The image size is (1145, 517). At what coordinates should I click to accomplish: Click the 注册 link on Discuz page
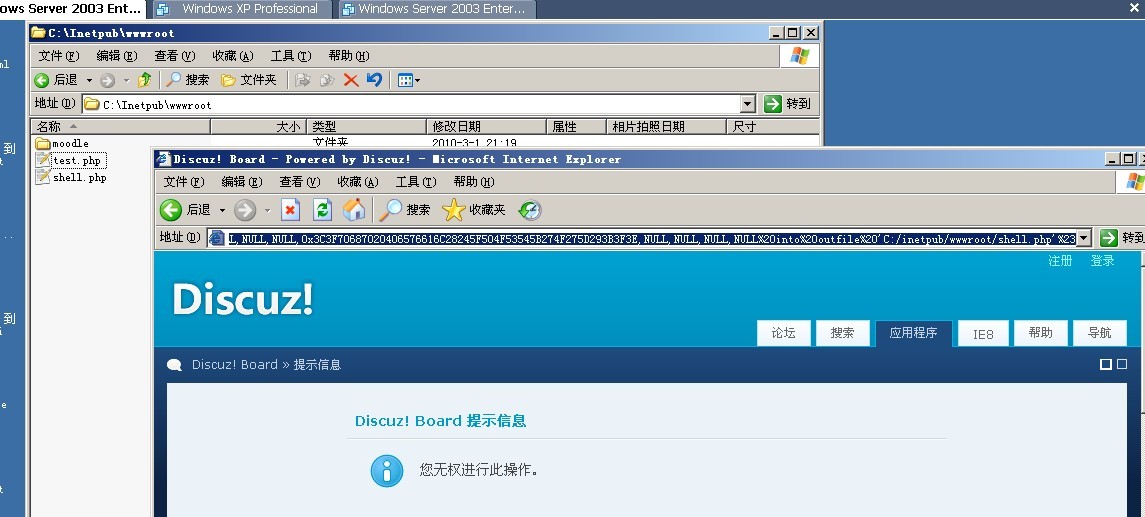tap(1060, 261)
